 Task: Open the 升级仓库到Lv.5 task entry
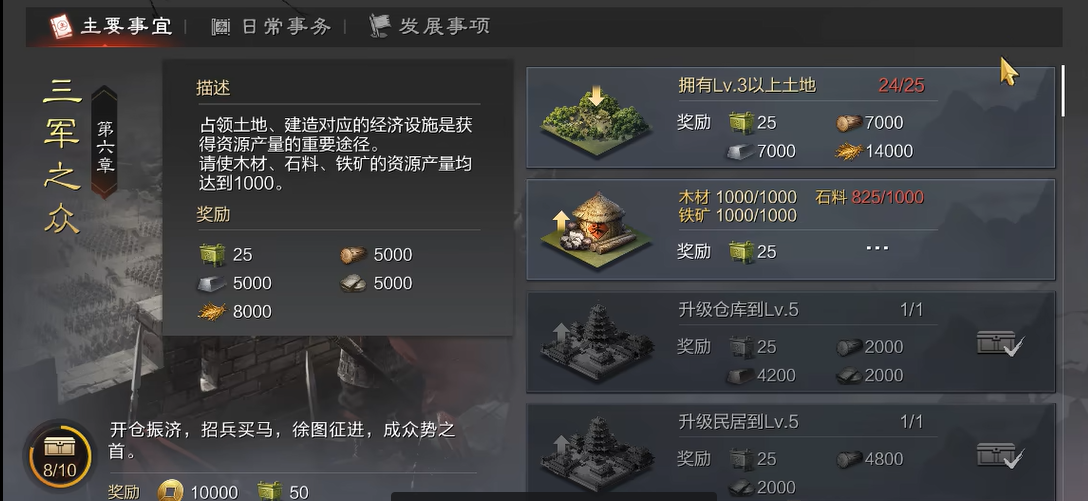point(790,342)
